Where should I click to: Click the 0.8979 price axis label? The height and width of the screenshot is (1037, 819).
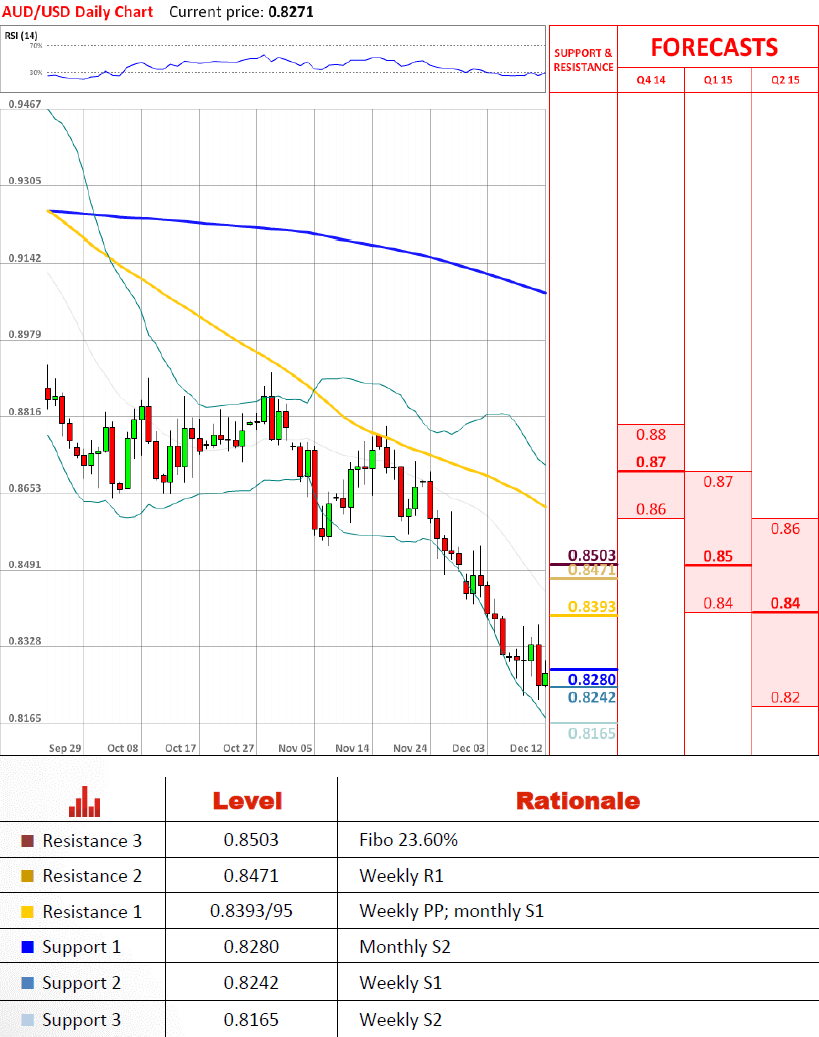tap(24, 334)
